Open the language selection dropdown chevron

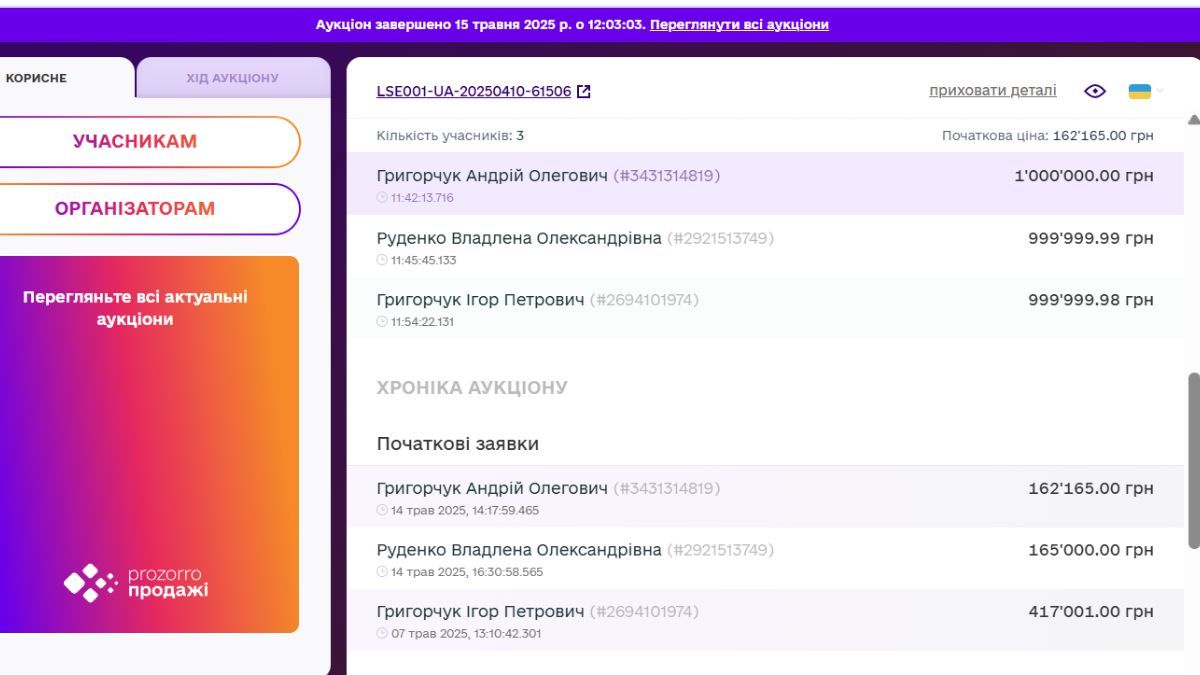pos(1158,92)
